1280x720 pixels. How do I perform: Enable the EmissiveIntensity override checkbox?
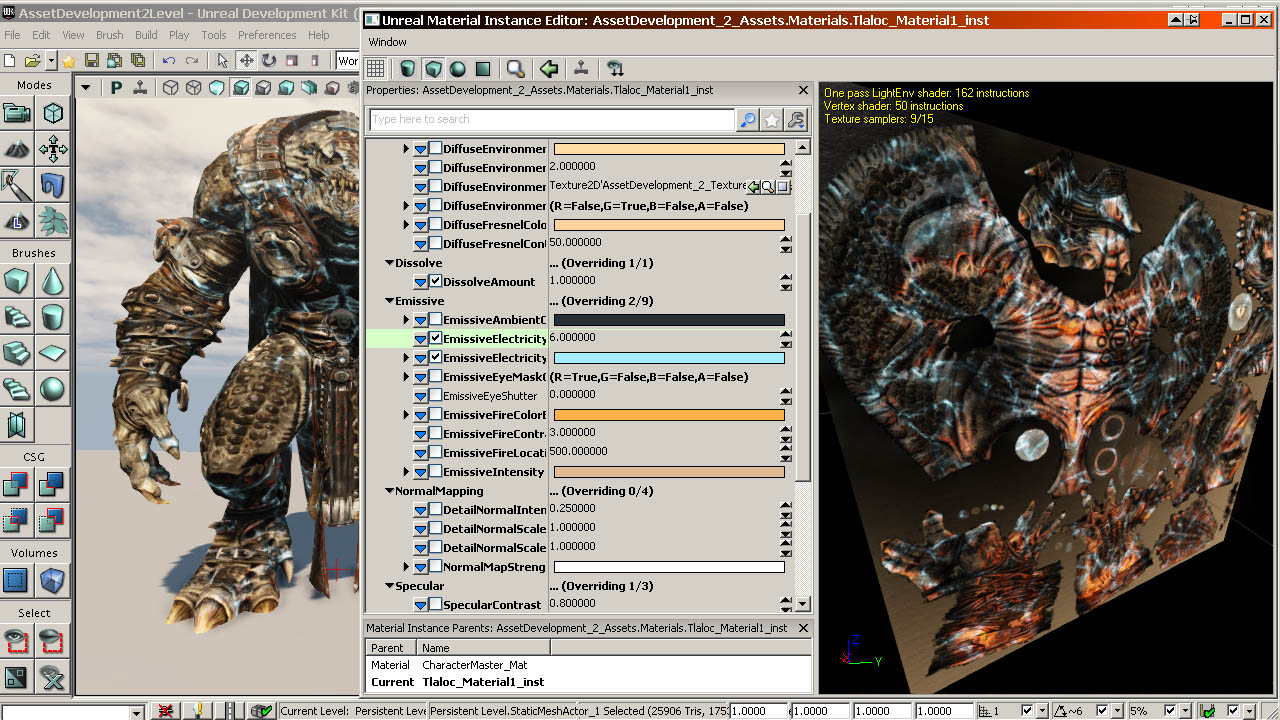(435, 472)
